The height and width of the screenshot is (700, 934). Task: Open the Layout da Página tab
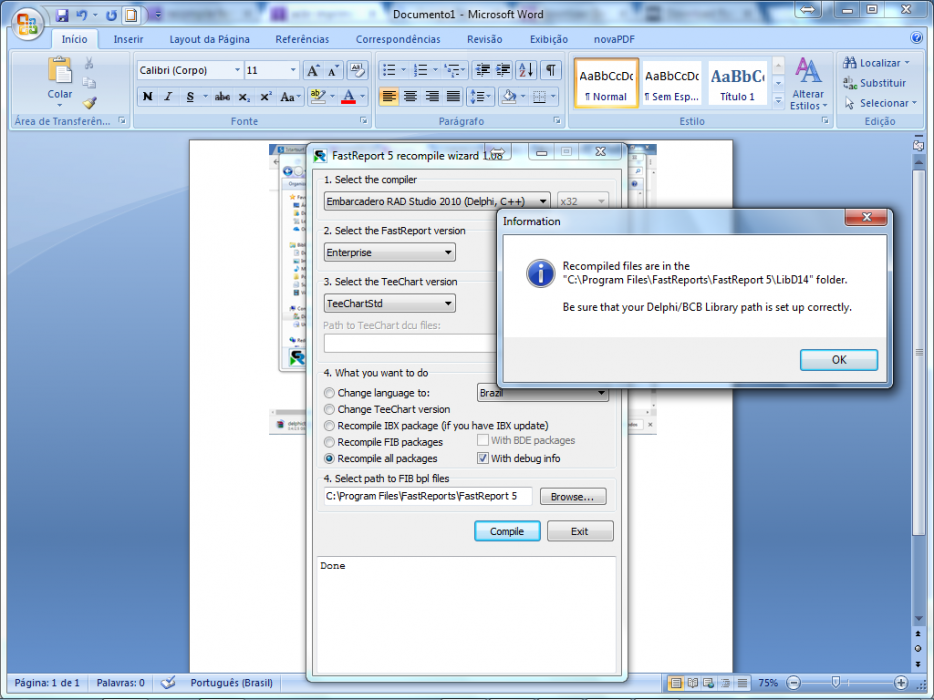pyautogui.click(x=210, y=39)
